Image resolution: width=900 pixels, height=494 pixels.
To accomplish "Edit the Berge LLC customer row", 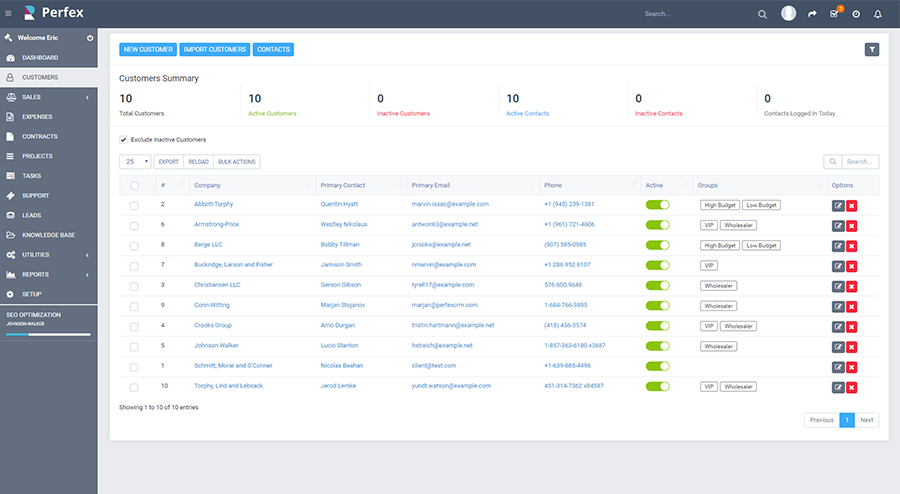I will [x=838, y=245].
